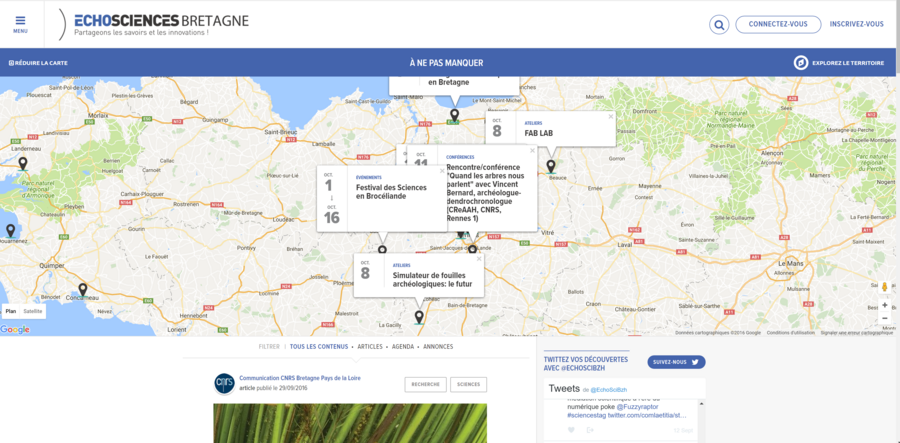900x443 pixels.
Task: Click the Suivez nous Twitter button
Action: (x=677, y=362)
